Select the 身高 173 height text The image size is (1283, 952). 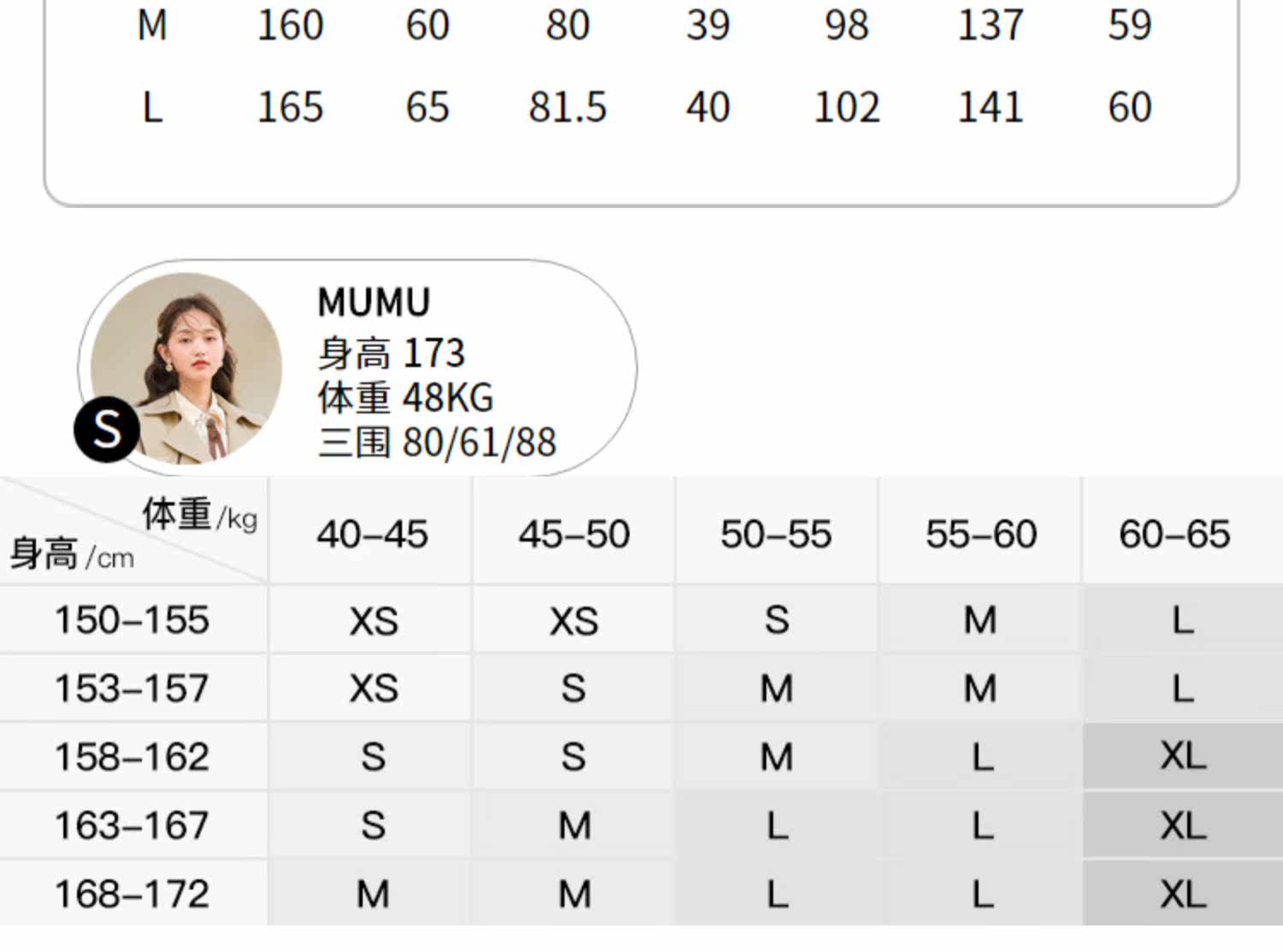pyautogui.click(x=391, y=353)
